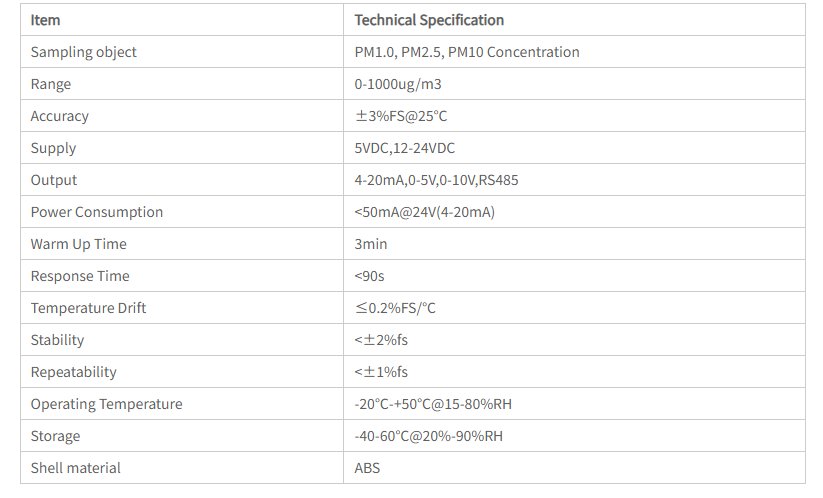823x498 pixels.
Task: Click the 'Output' row label
Action: coord(54,180)
